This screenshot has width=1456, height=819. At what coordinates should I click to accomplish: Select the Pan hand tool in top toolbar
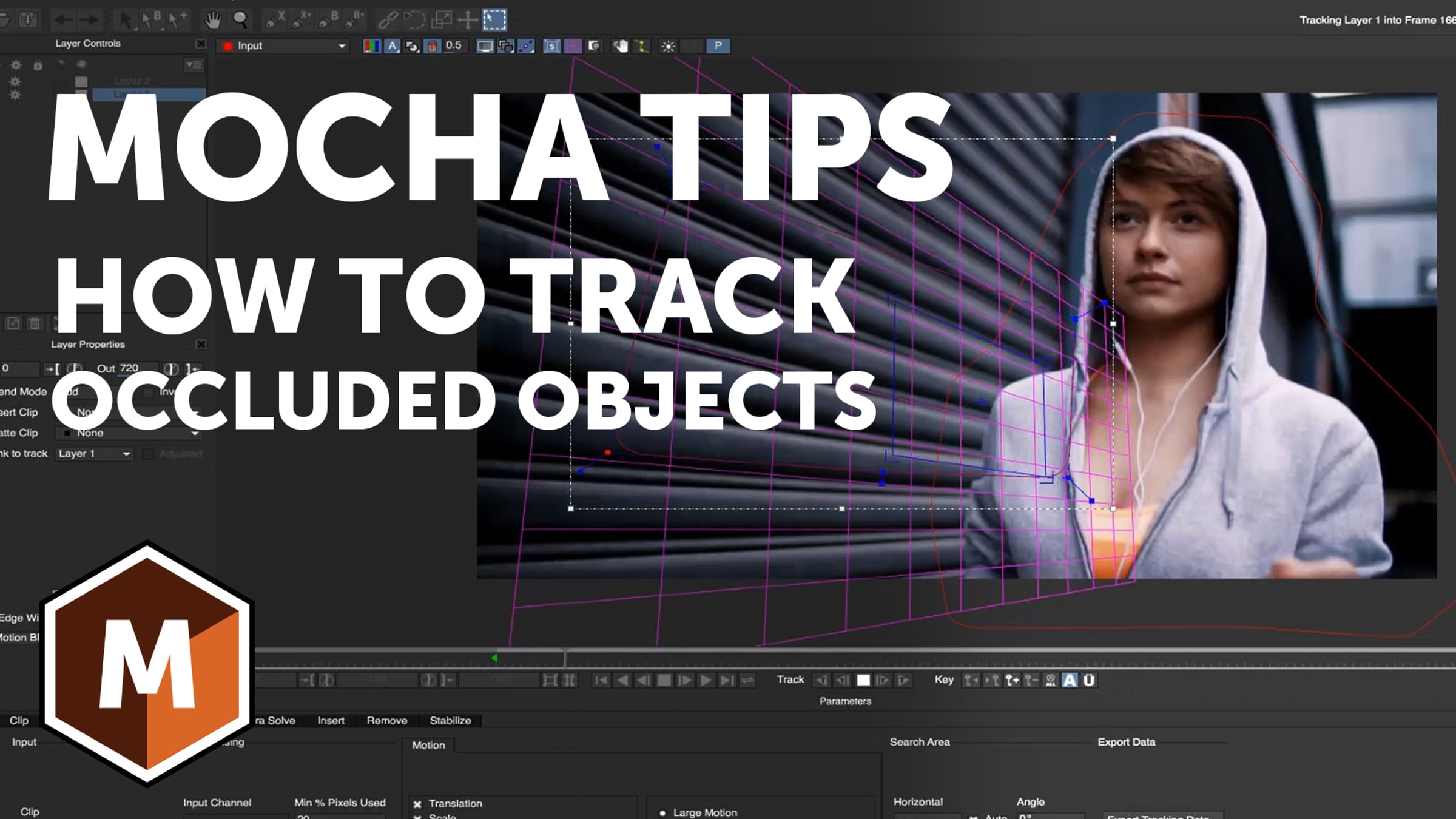pyautogui.click(x=212, y=20)
